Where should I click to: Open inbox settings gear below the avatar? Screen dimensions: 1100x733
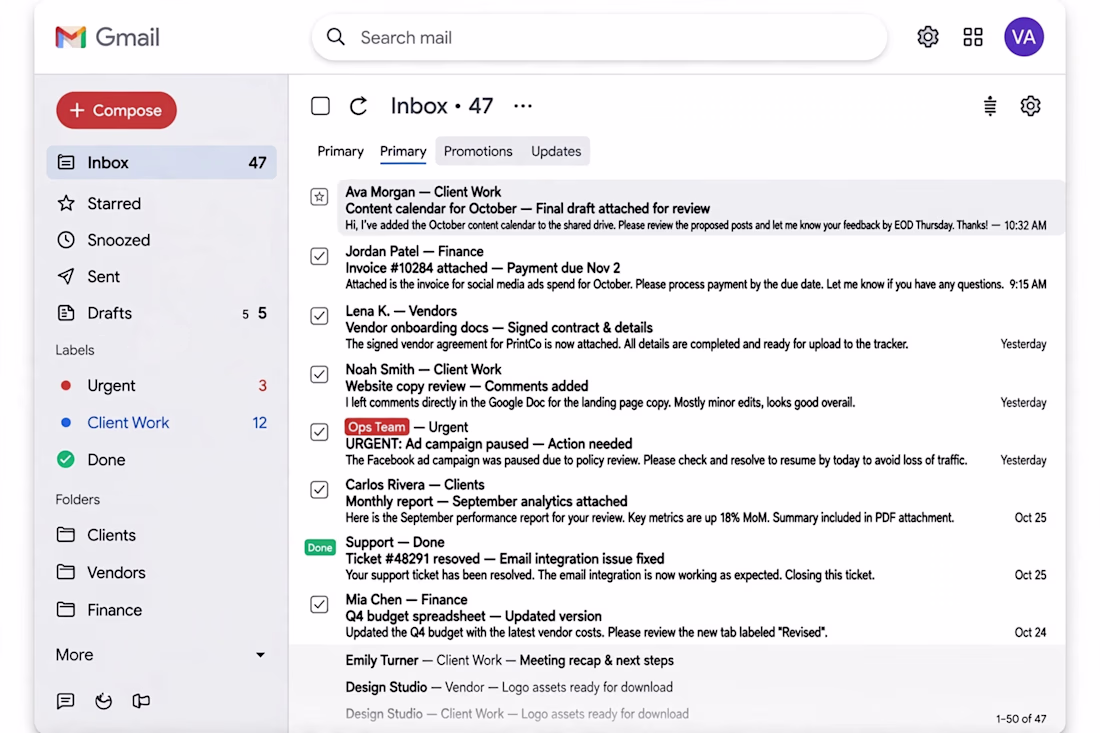pyautogui.click(x=1030, y=106)
